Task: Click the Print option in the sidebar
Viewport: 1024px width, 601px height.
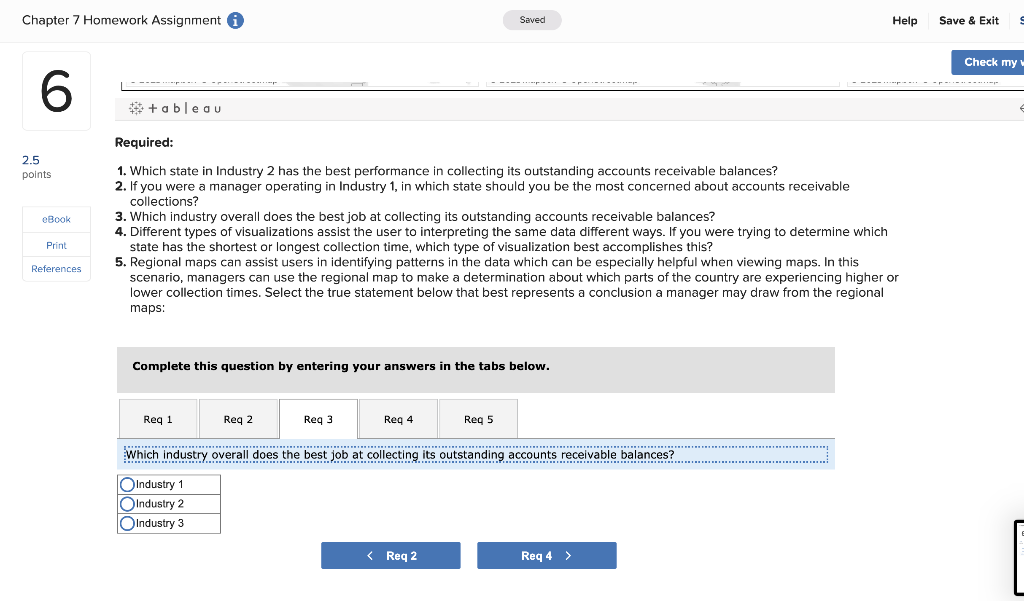Action: point(56,245)
